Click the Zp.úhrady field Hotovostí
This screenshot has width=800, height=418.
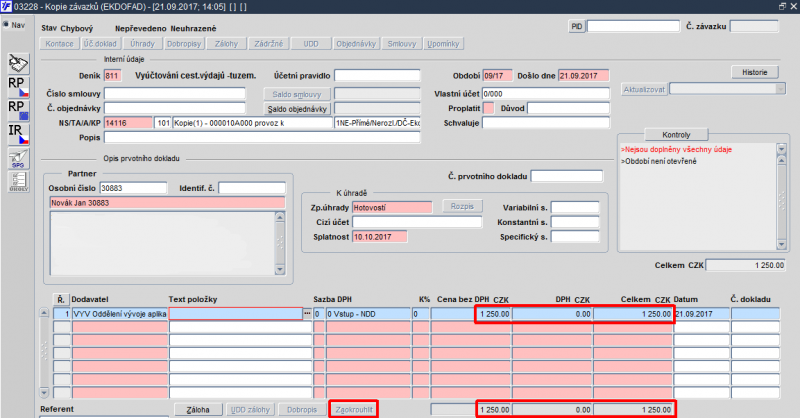coord(392,208)
